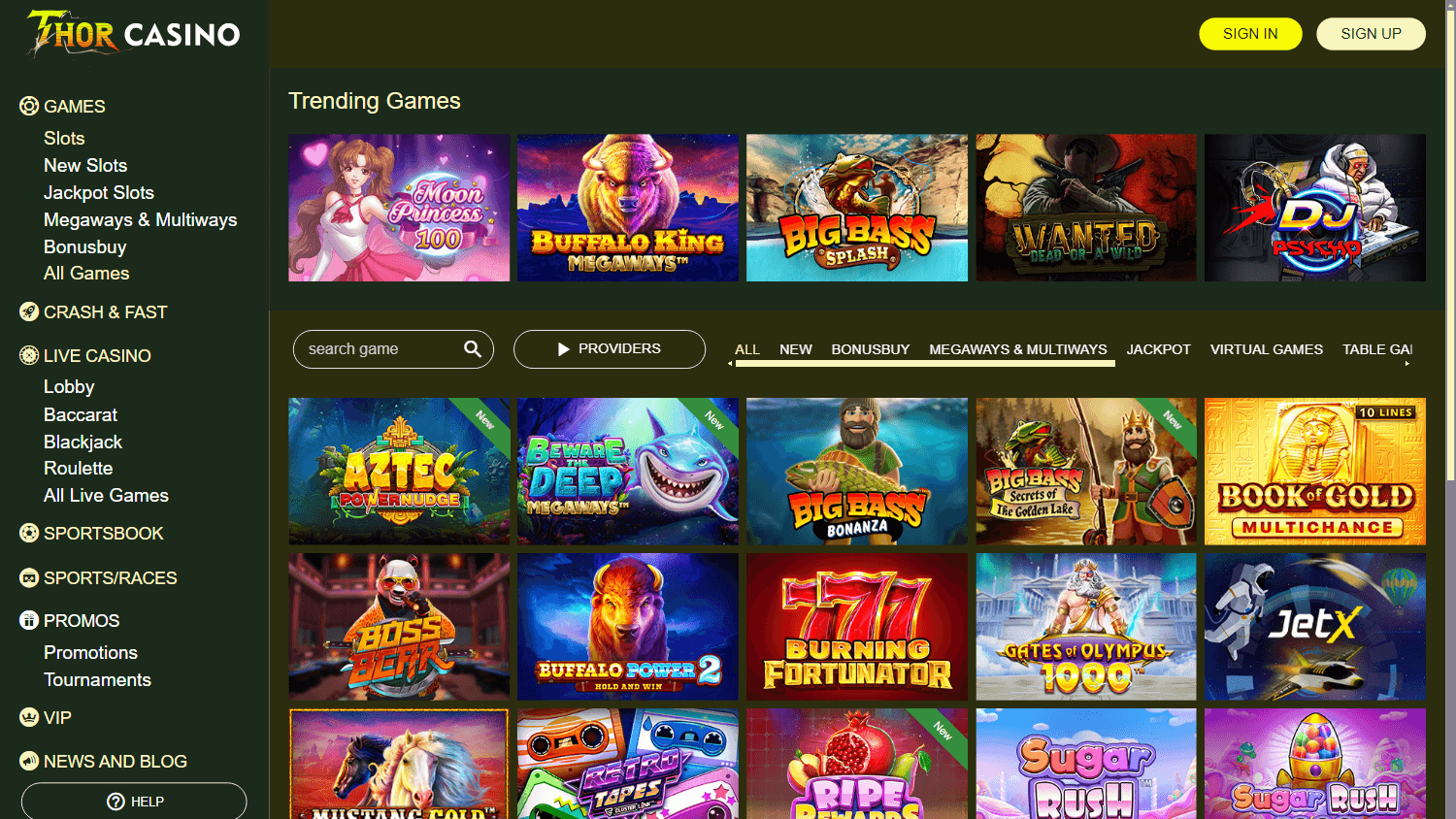This screenshot has width=1456, height=819.
Task: Launch the Moon Princess 100 trending game
Action: (399, 208)
